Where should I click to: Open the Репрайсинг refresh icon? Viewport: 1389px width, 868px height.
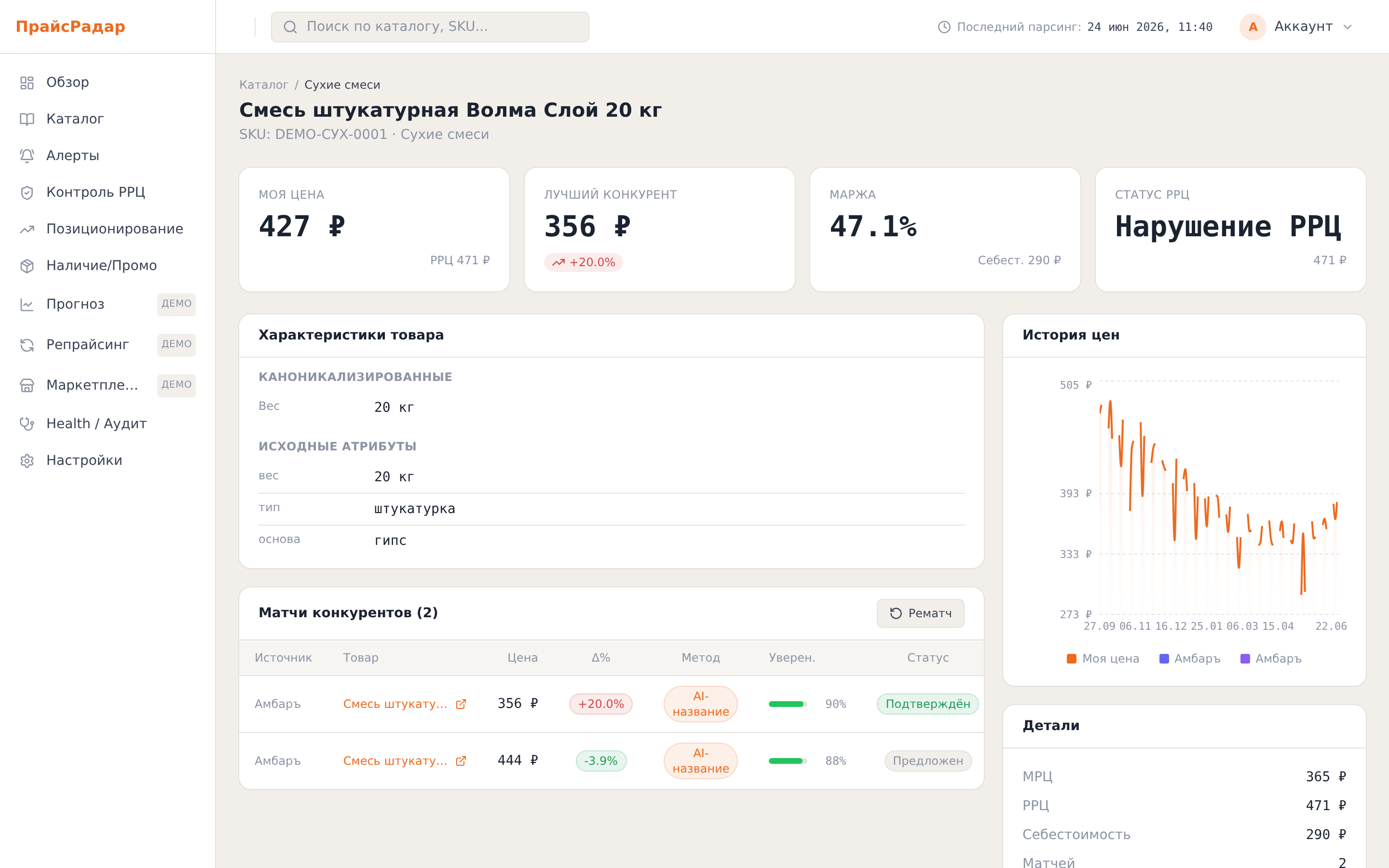pyautogui.click(x=27, y=345)
